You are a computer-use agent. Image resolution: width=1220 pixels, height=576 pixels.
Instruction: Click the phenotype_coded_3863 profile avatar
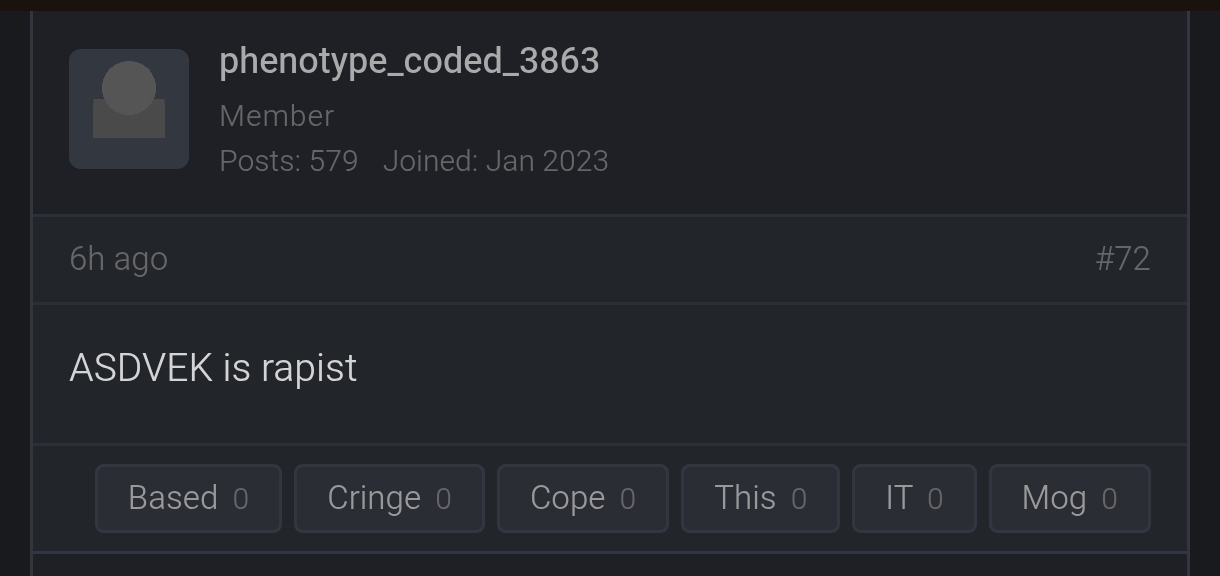(128, 108)
